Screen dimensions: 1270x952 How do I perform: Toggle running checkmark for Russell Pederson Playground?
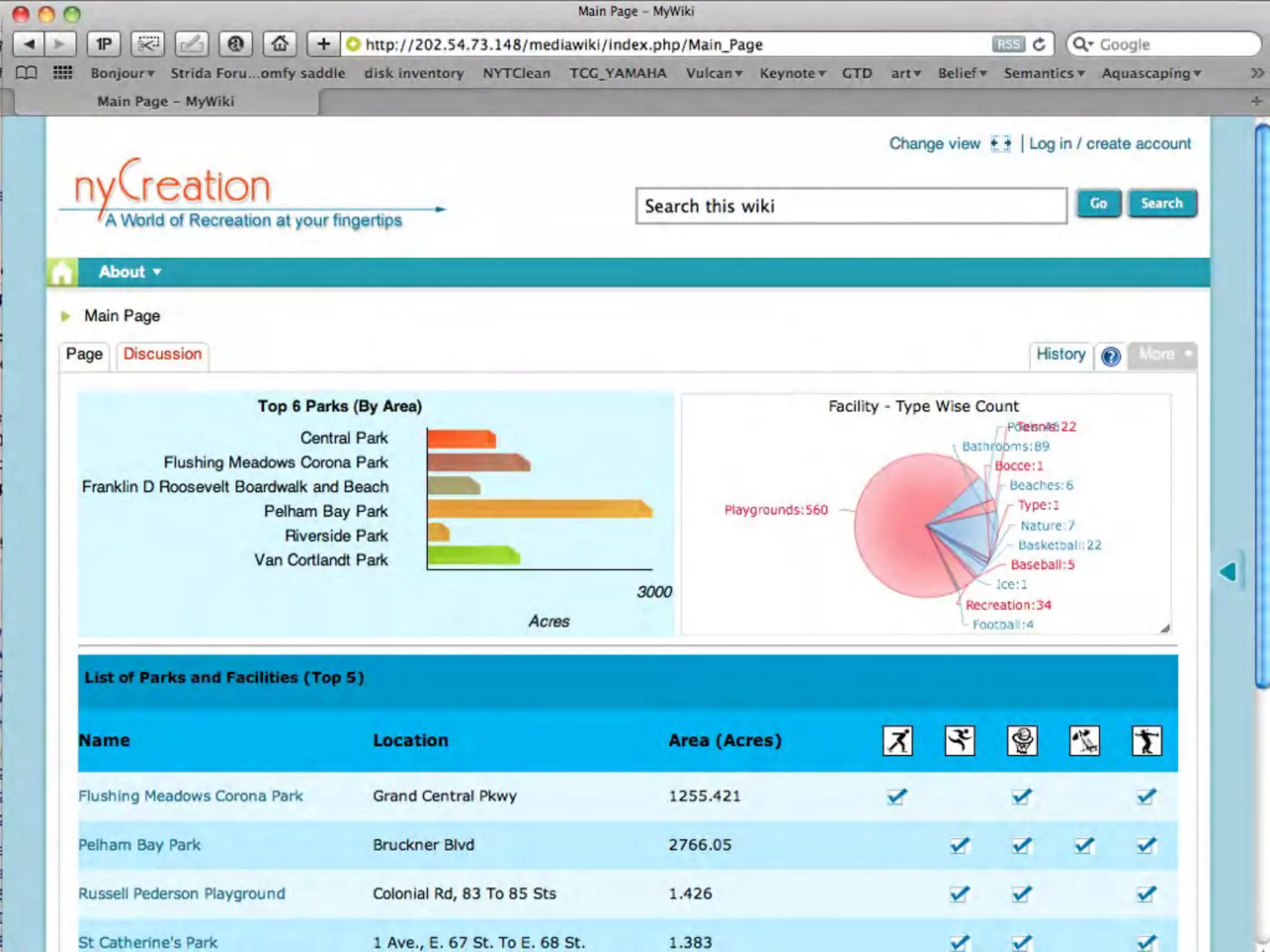(x=959, y=894)
